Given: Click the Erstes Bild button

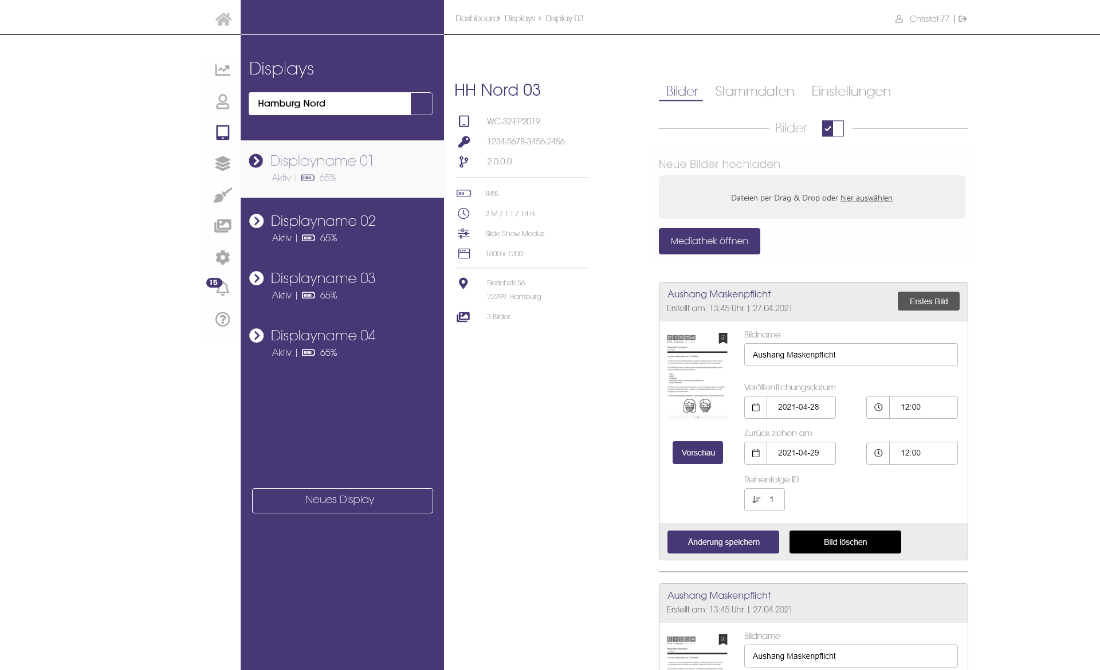Looking at the screenshot, I should point(929,302).
